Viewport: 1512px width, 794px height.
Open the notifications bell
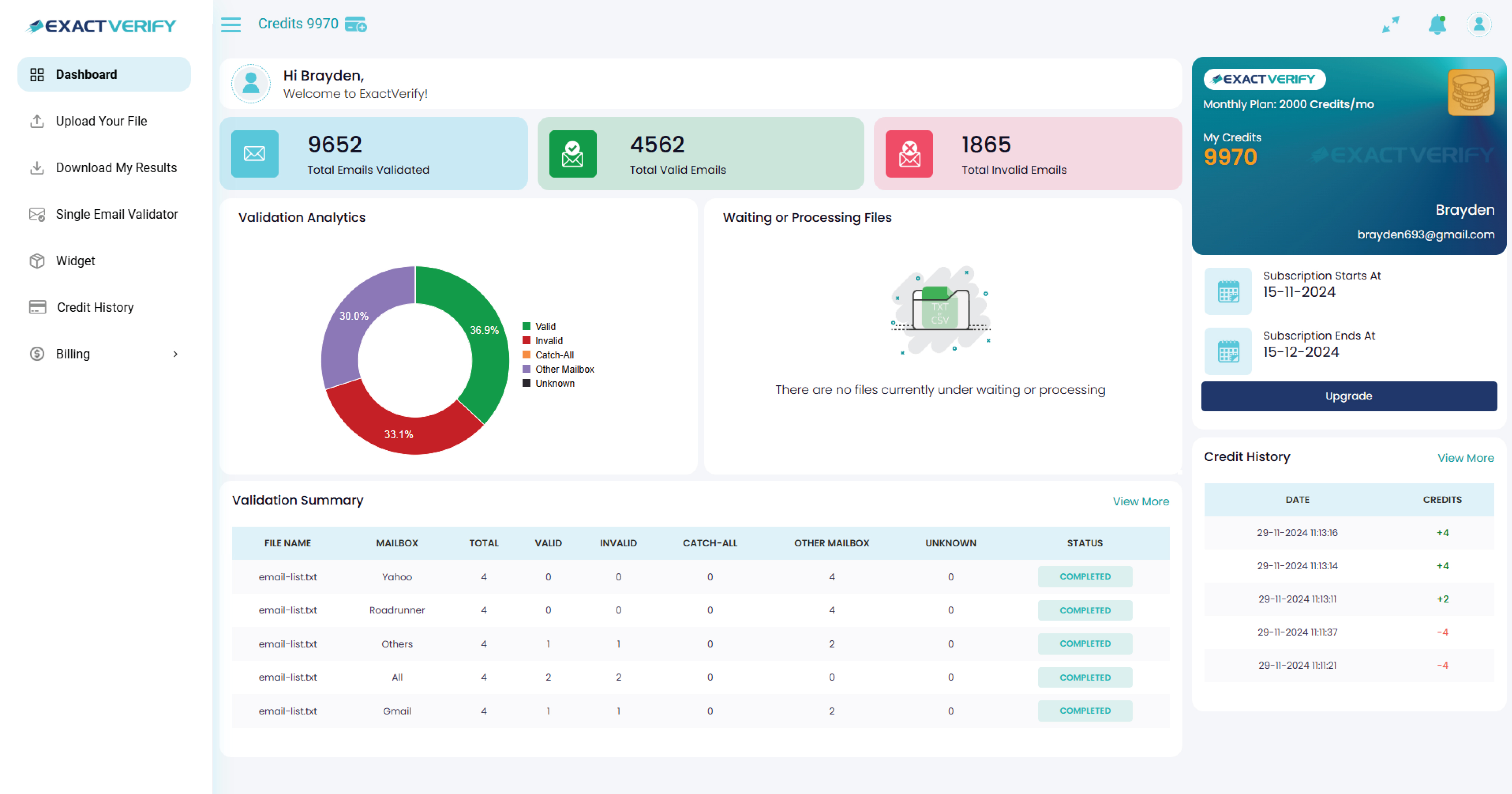click(1436, 25)
